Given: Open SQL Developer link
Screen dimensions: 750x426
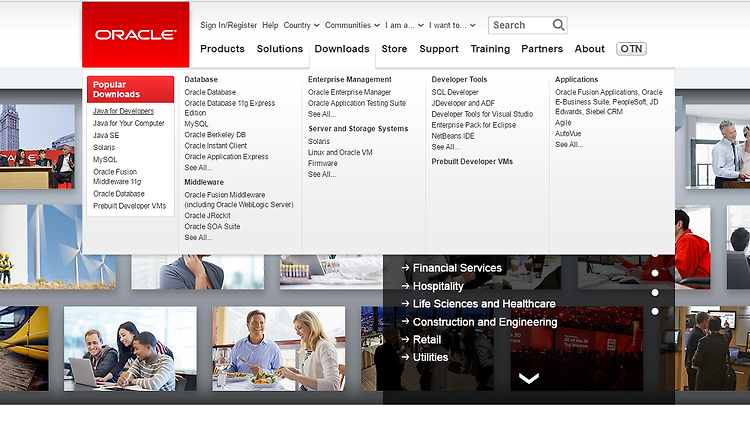Looking at the screenshot, I should click(455, 92).
